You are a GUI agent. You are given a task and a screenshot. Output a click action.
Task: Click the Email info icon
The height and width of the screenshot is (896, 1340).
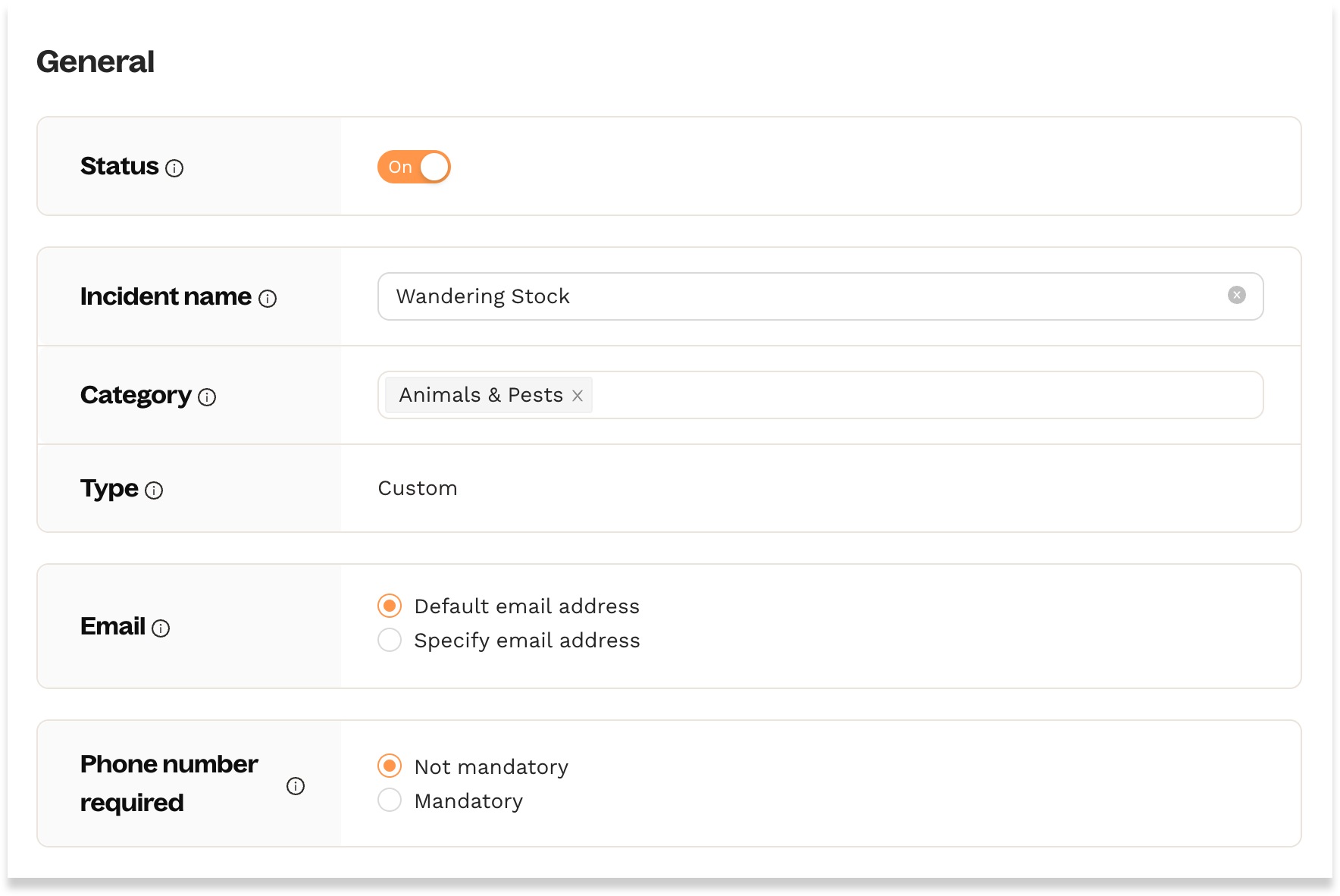click(161, 628)
